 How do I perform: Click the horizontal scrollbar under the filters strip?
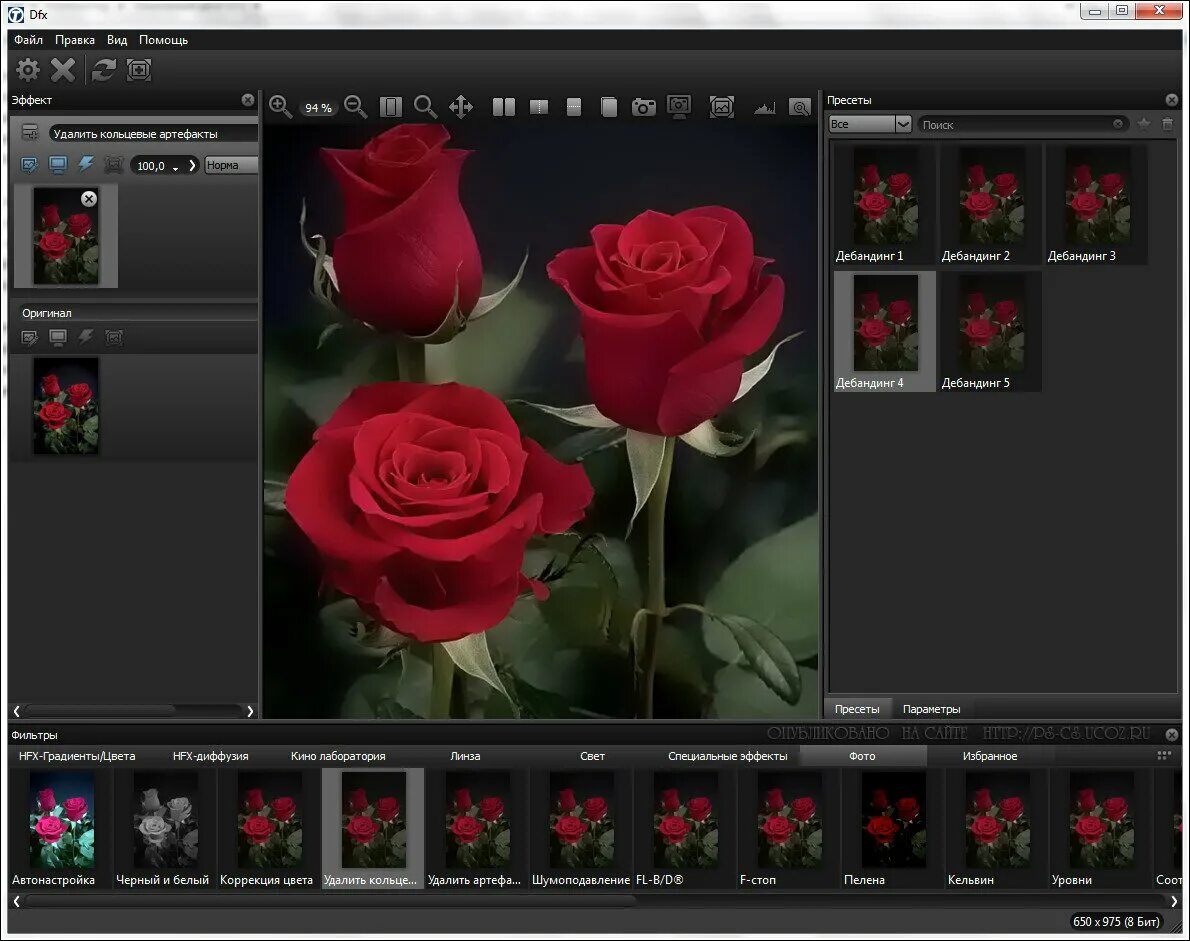330,901
